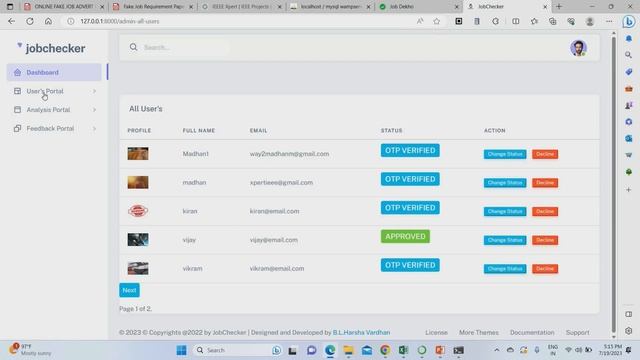
Task: Open Excel from the taskbar
Action: point(403,350)
